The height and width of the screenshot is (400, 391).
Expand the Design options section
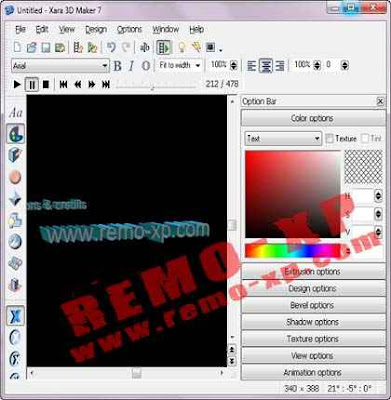click(313, 288)
